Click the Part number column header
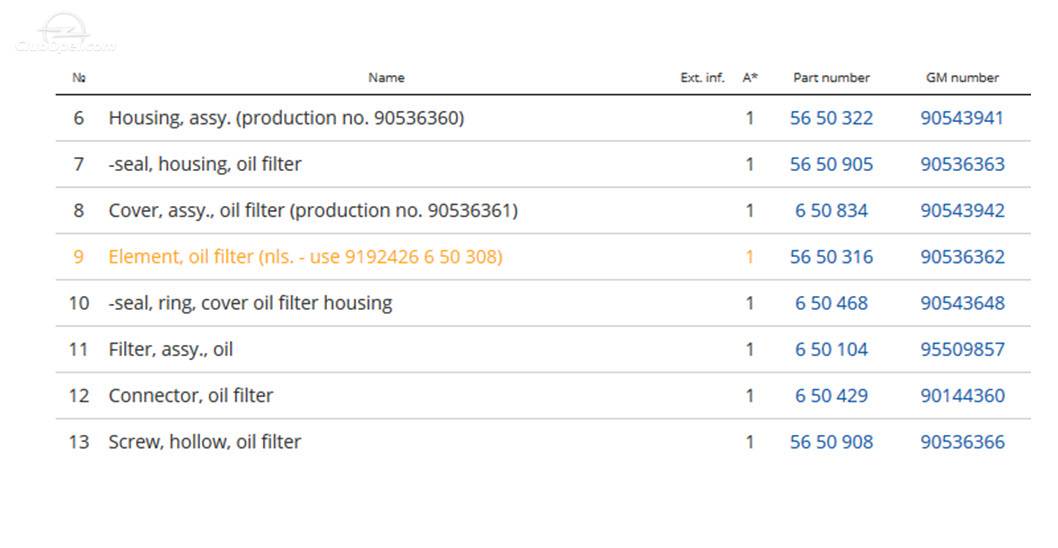 click(831, 78)
